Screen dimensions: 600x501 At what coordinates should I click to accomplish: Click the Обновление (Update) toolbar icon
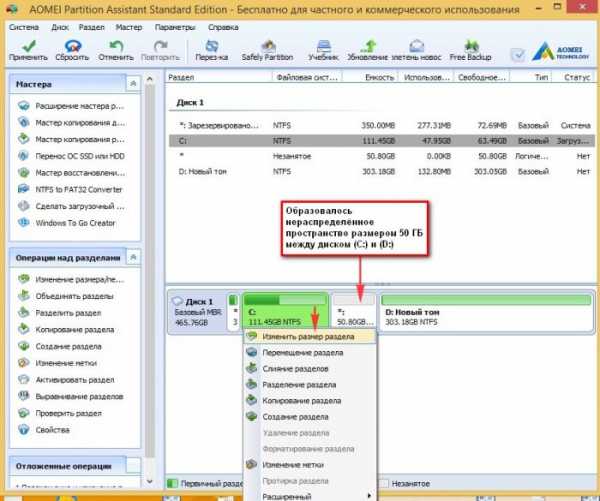point(368,51)
